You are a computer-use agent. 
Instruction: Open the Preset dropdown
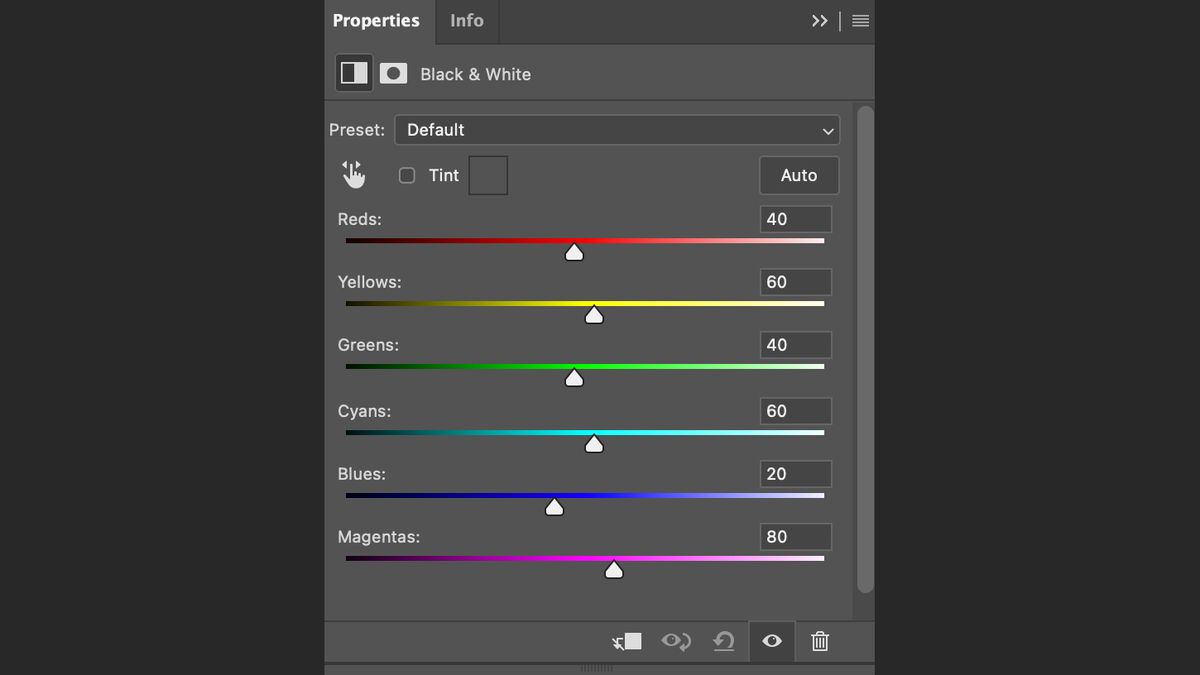click(617, 130)
